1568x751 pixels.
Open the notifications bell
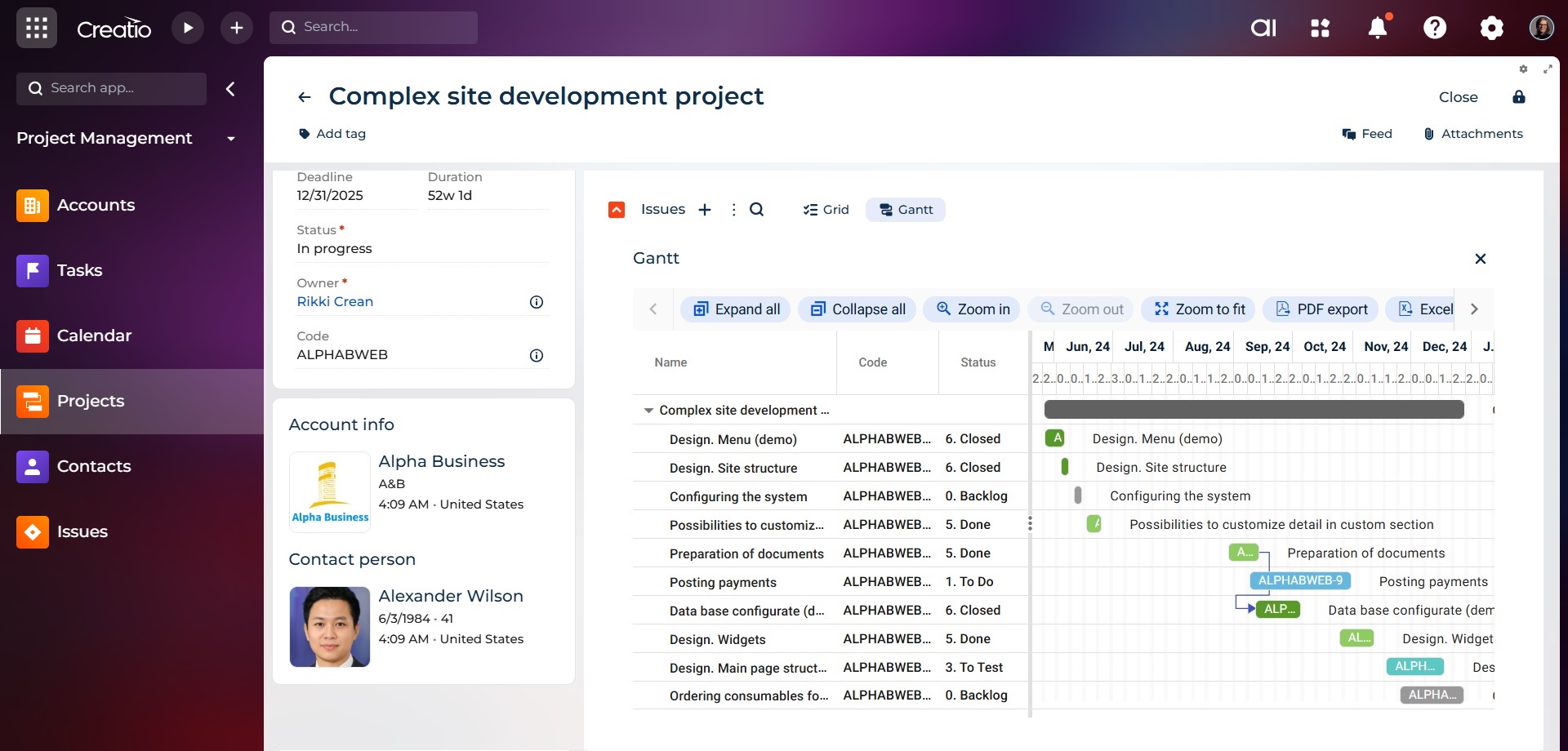[x=1377, y=28]
